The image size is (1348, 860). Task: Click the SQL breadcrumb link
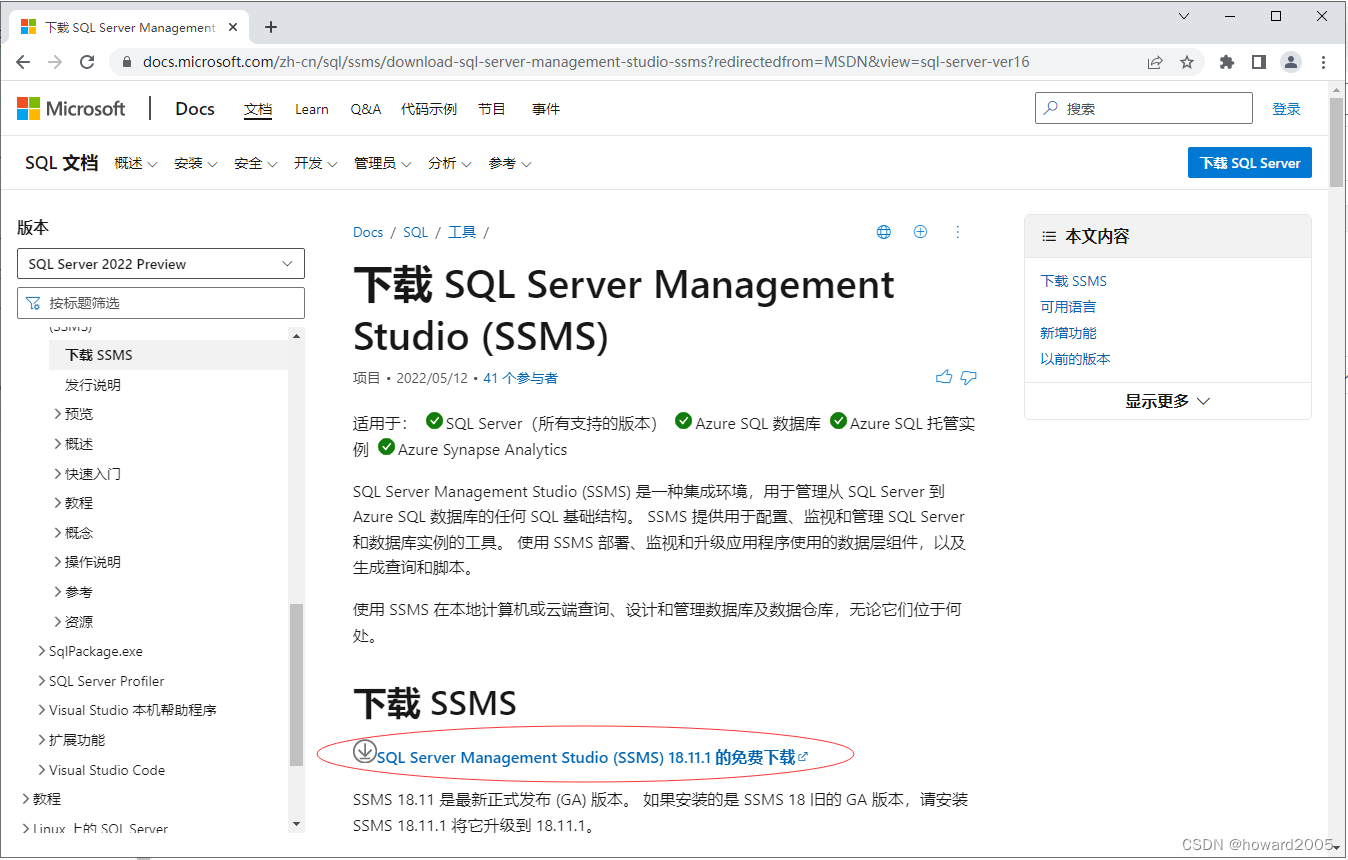415,232
